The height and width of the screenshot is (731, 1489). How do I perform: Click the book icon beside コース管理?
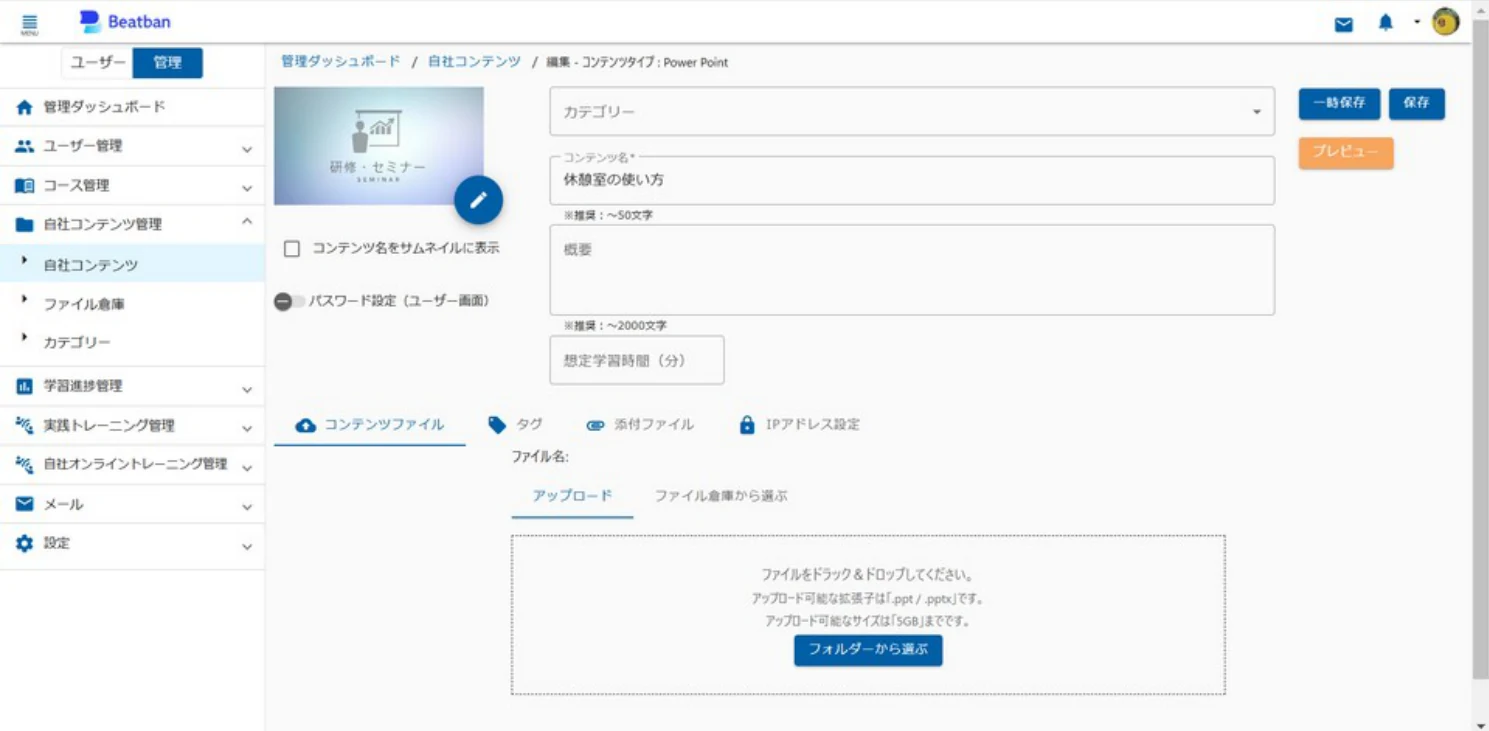tap(25, 186)
